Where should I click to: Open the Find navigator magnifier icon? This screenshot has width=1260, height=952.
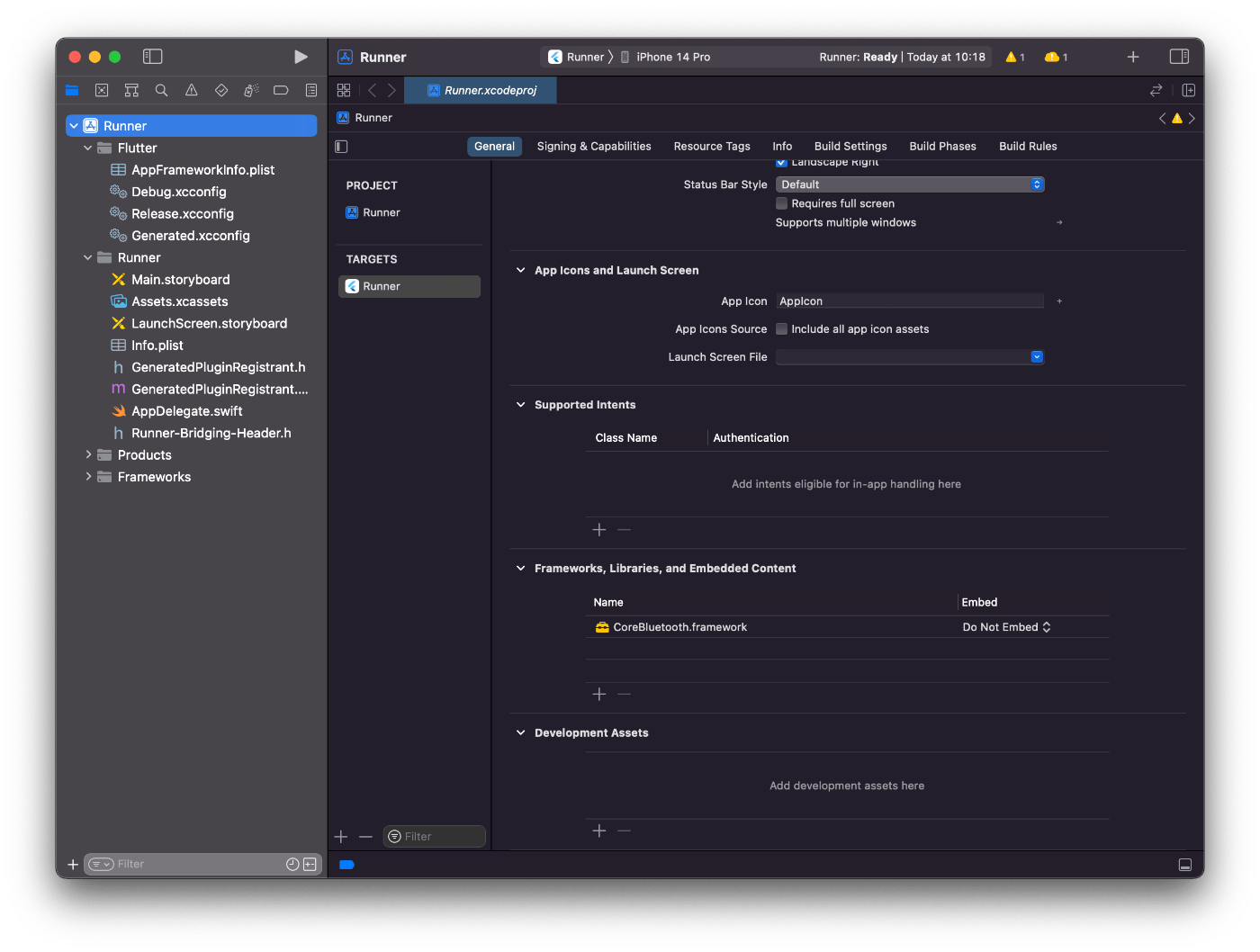coord(161,90)
